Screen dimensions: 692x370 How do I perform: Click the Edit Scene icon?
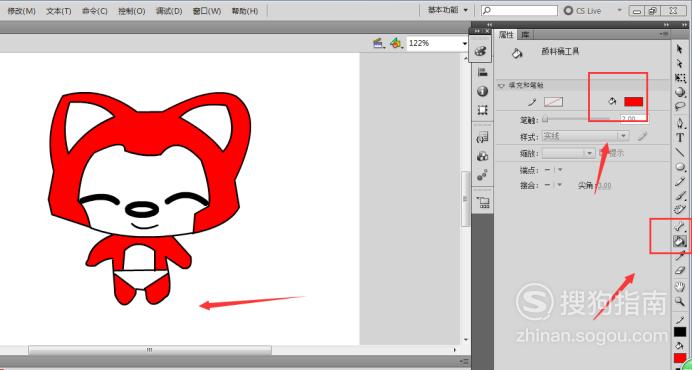tap(378, 43)
